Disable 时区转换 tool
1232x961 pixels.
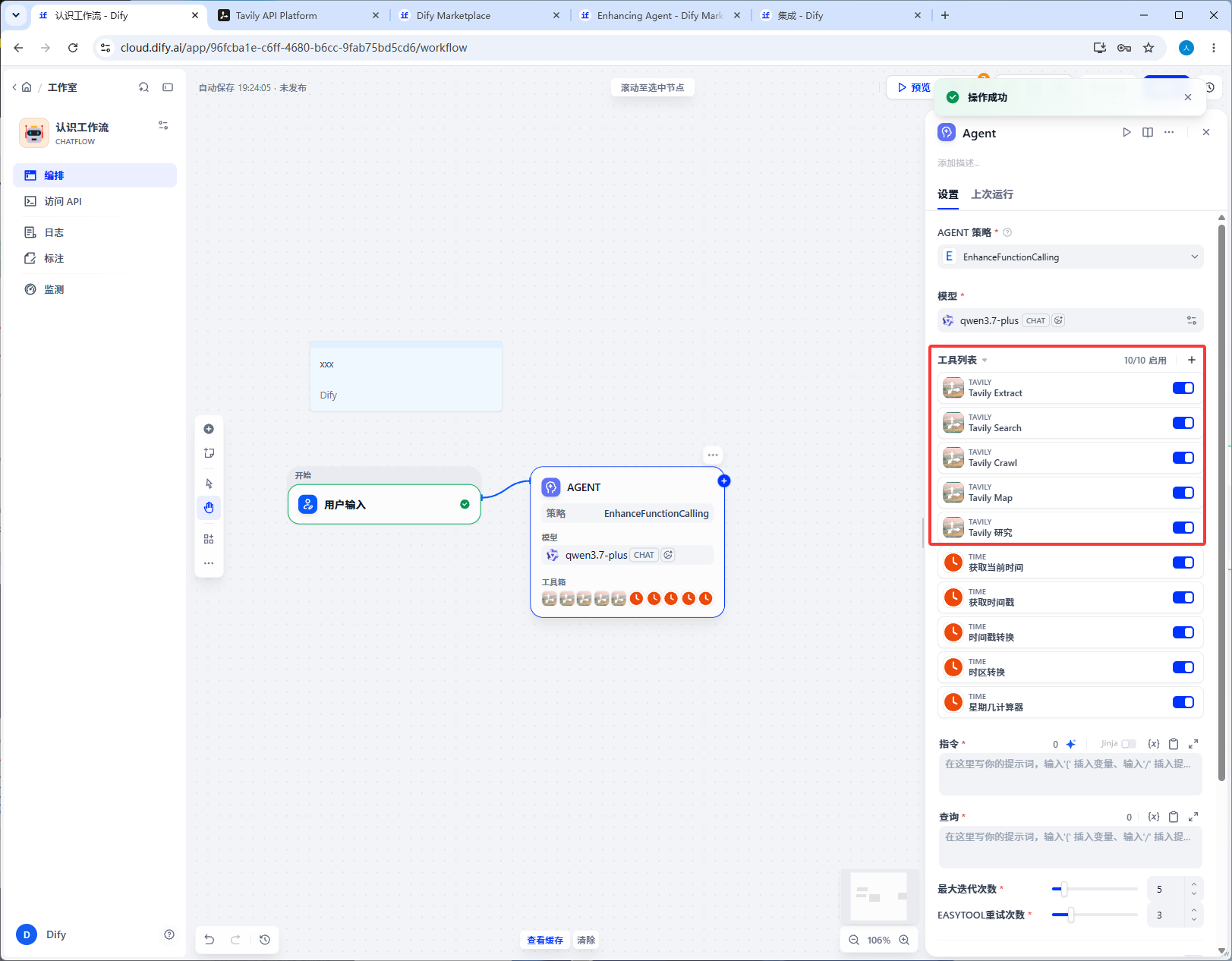click(1183, 667)
